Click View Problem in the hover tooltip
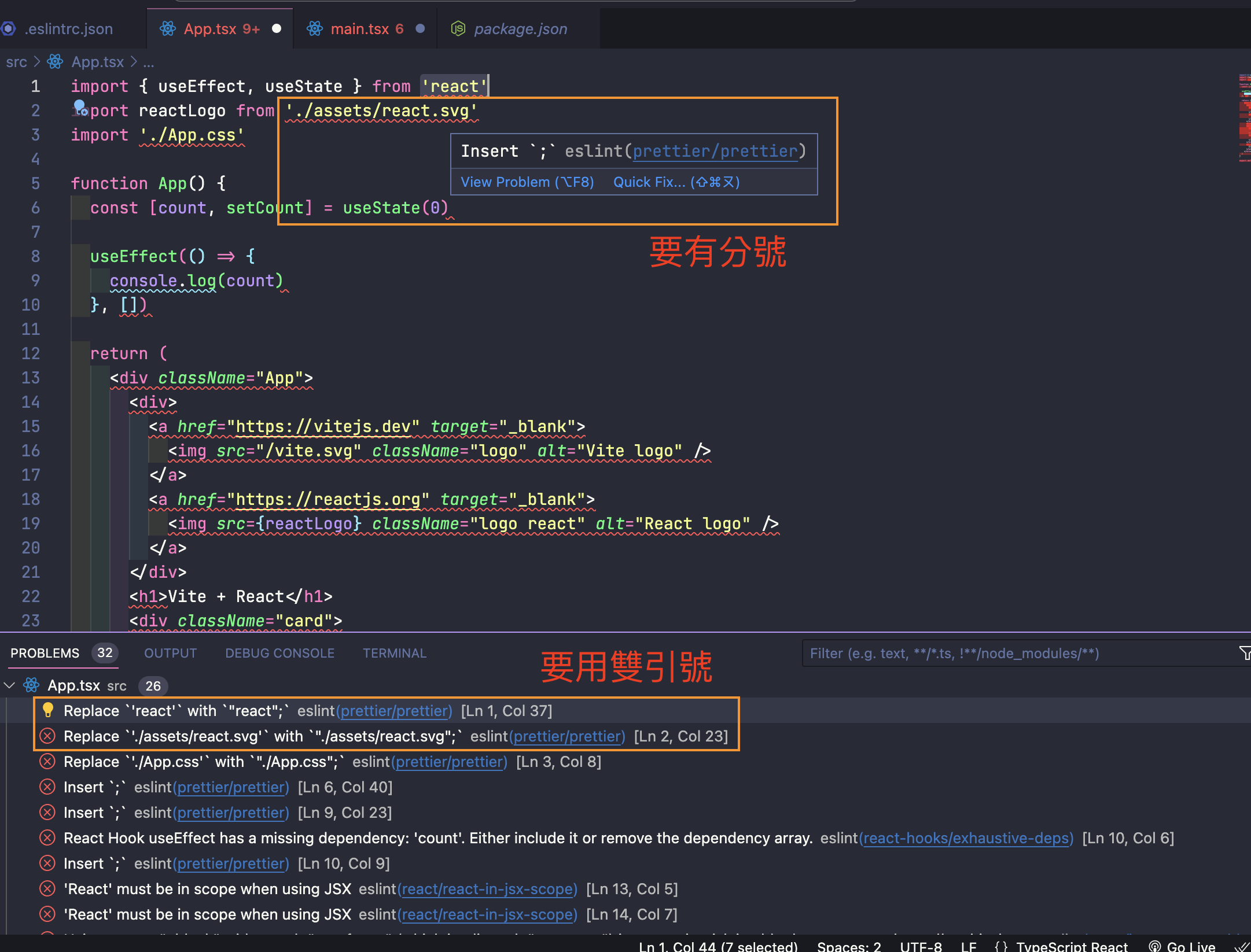This screenshot has height=952, width=1251. click(527, 182)
